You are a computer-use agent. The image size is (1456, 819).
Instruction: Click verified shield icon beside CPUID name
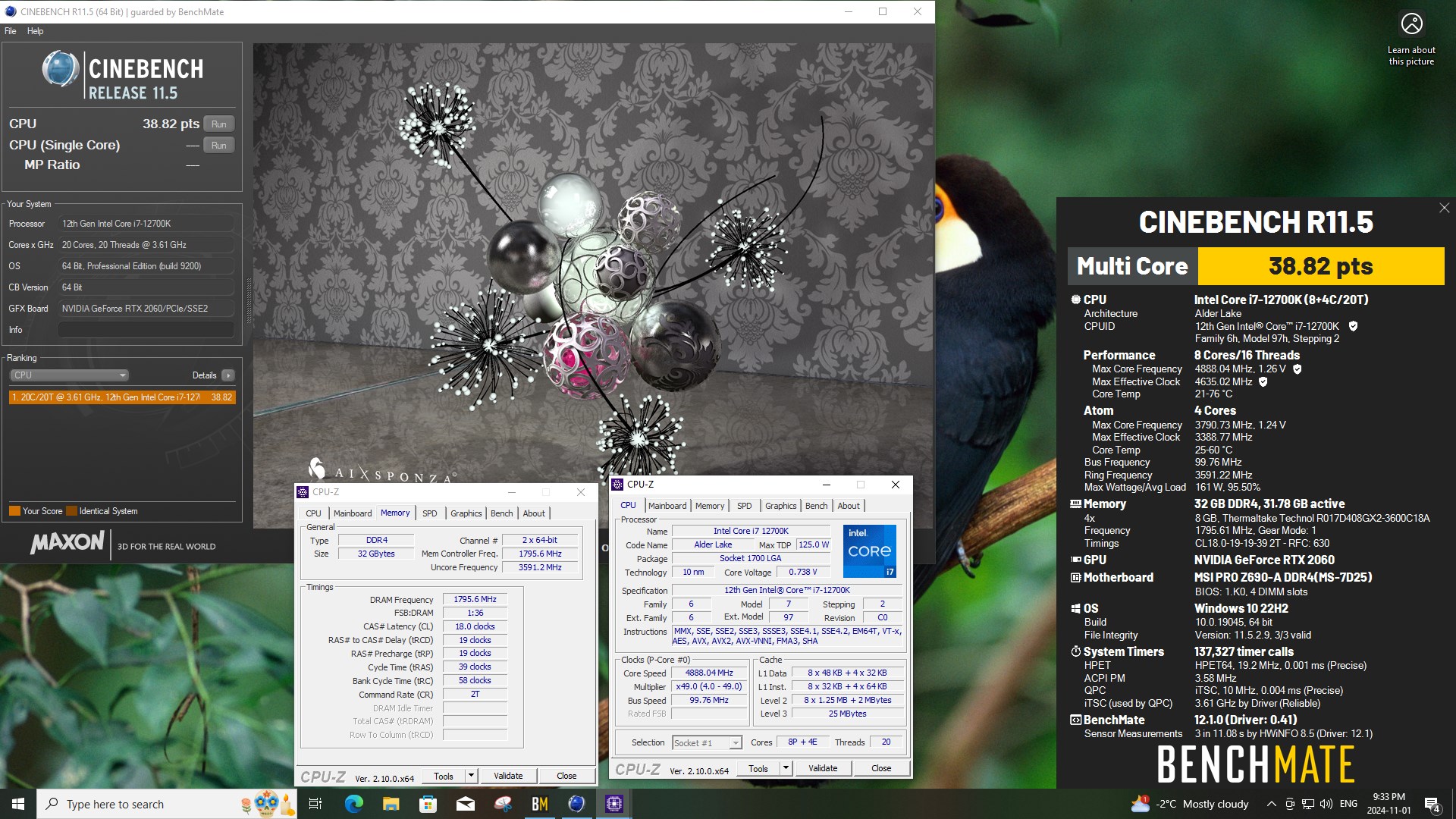pyautogui.click(x=1353, y=327)
